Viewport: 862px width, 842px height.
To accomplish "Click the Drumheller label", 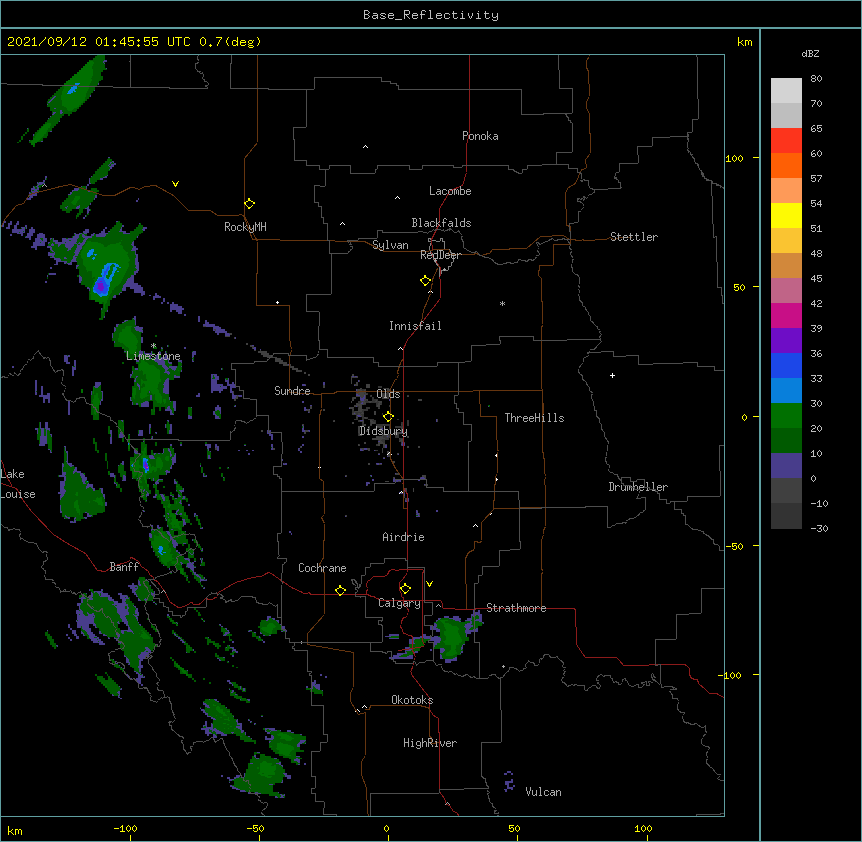I will click(x=638, y=487).
